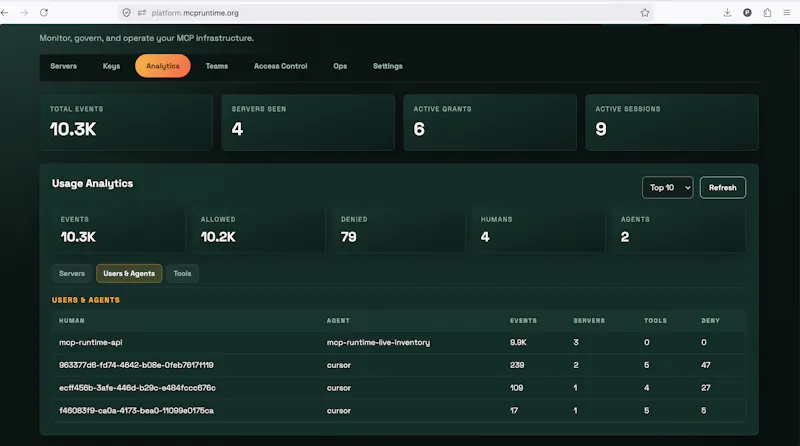Switch to the Tools sub-tab
Viewport: 800px width, 446px height.
(182, 274)
